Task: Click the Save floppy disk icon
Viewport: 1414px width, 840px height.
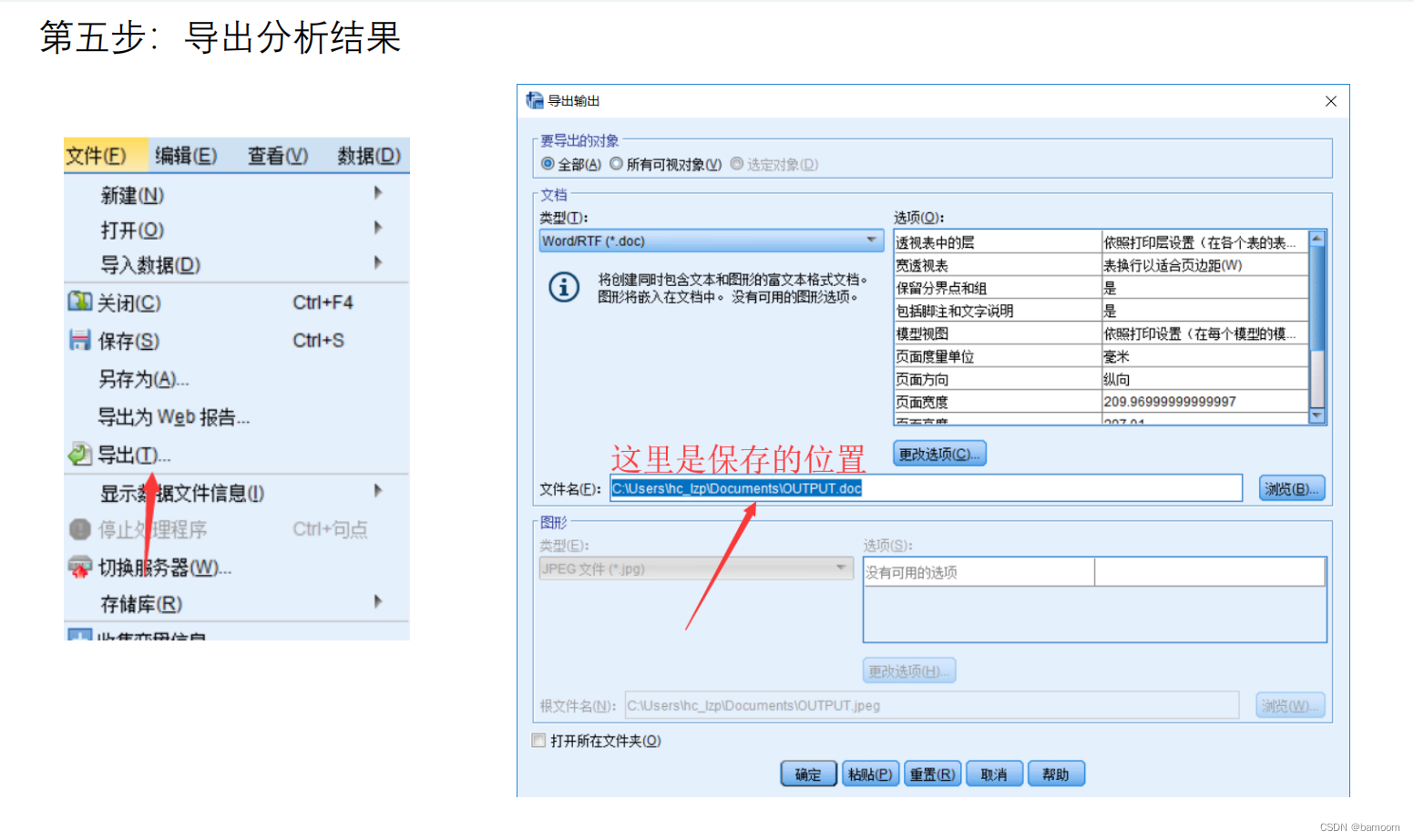Action: (x=80, y=340)
